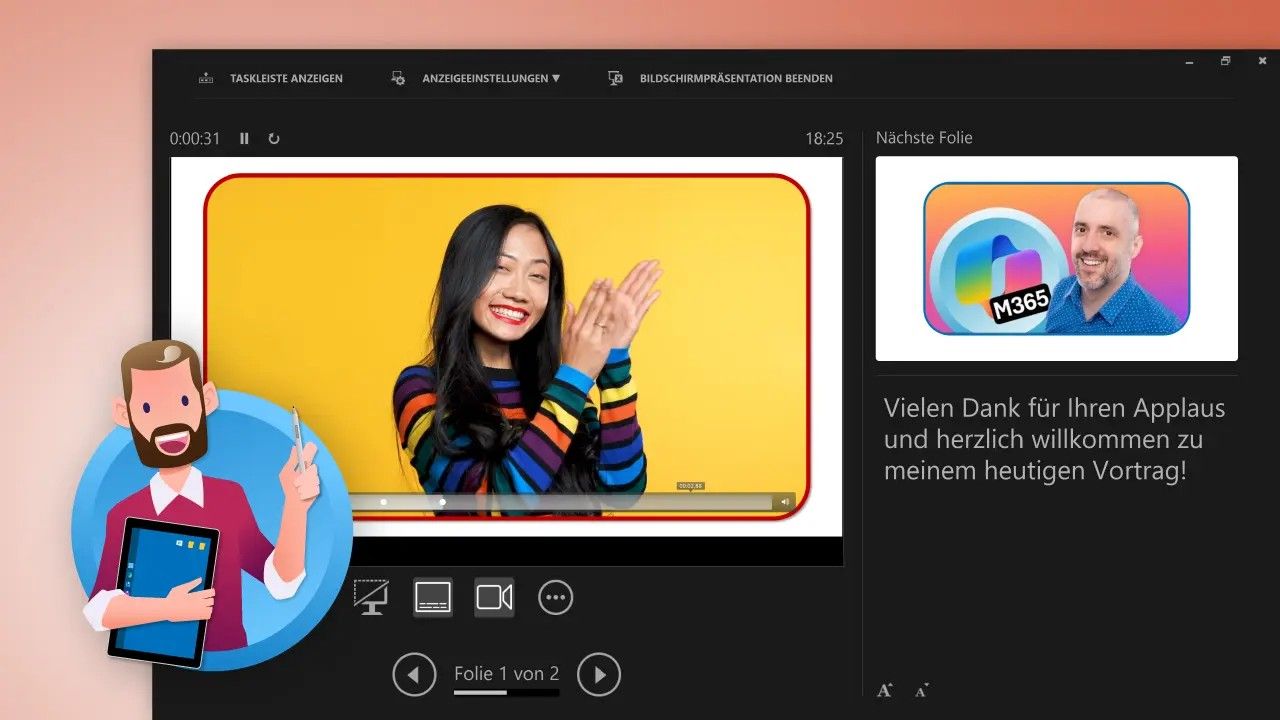Toggle black screen during presentation

(x=371, y=597)
